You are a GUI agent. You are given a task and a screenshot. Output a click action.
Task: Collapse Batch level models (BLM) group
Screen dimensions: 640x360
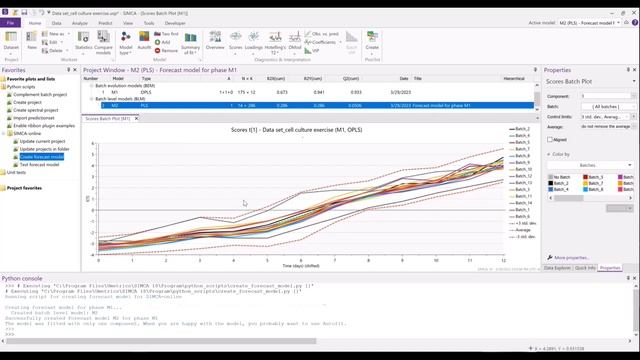tap(91, 99)
